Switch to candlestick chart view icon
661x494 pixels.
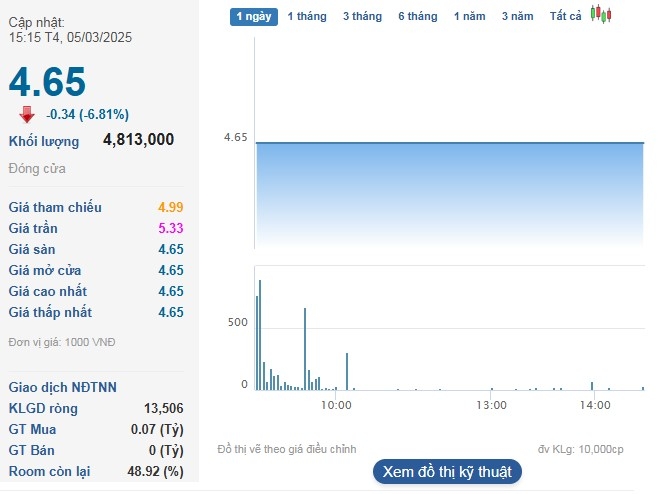(601, 14)
